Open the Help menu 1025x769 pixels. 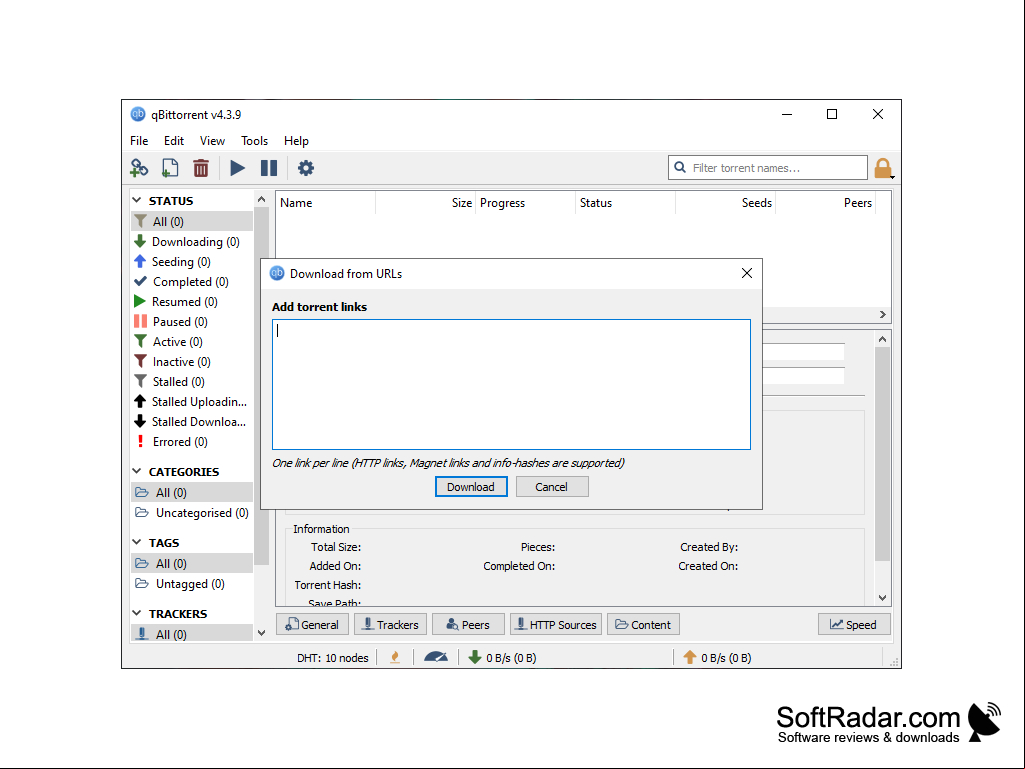tap(296, 141)
